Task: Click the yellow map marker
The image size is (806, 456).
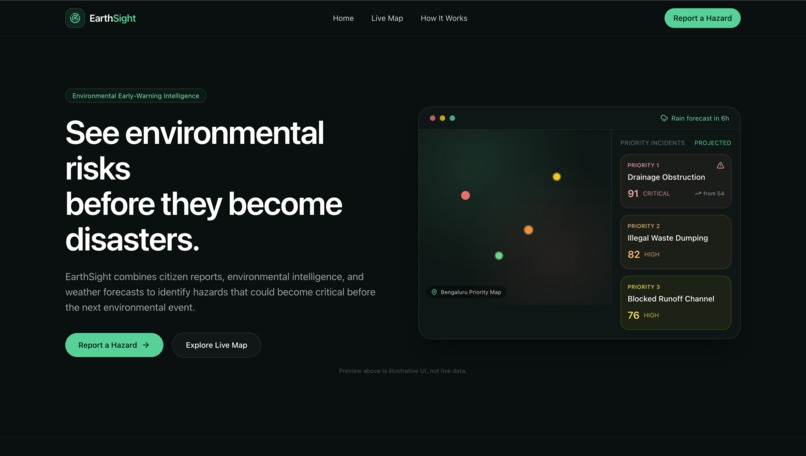Action: click(556, 177)
